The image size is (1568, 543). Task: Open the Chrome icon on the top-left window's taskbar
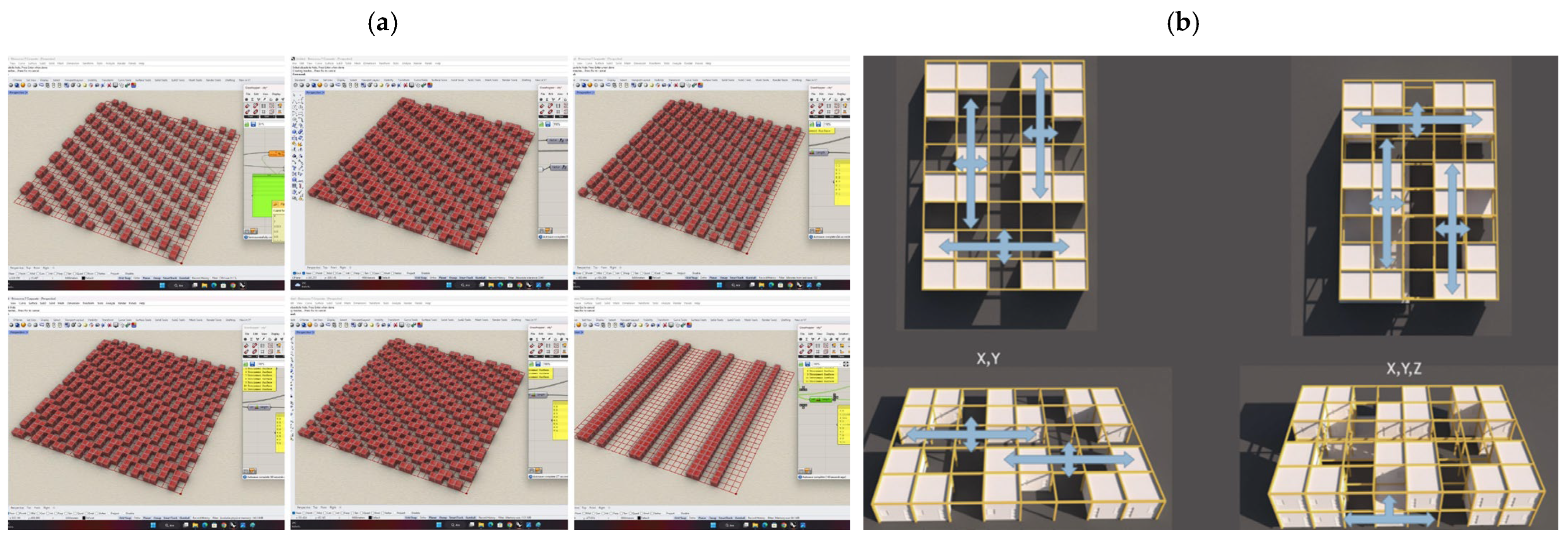tap(233, 286)
